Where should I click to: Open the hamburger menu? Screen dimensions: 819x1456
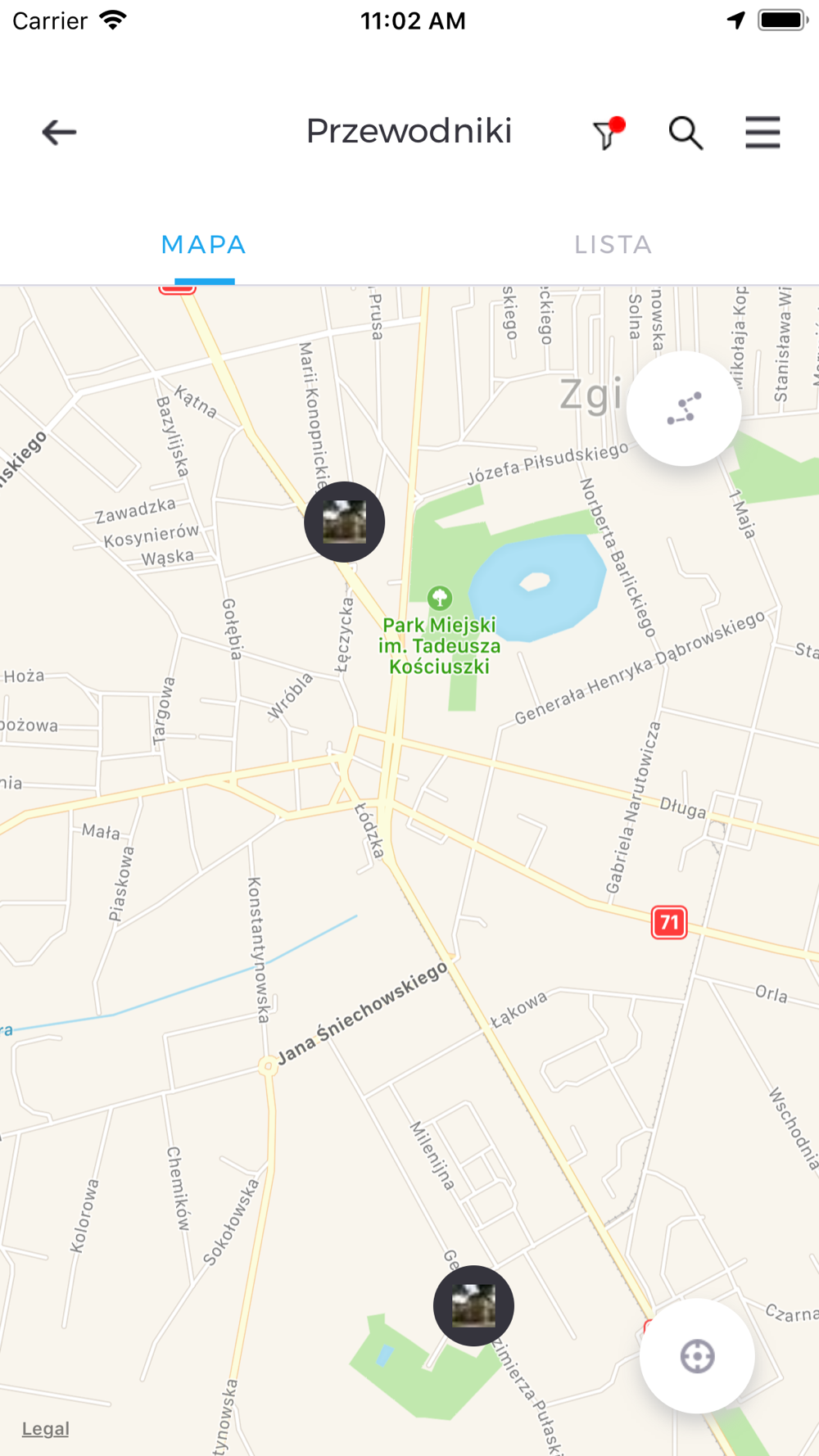click(762, 132)
